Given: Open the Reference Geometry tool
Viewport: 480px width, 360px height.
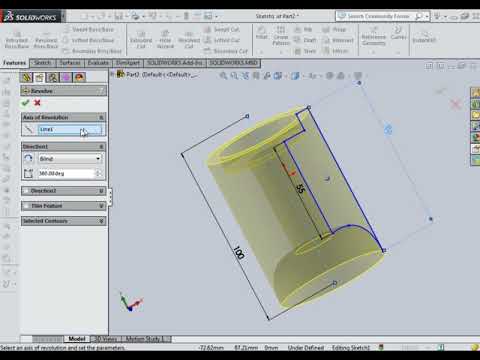Looking at the screenshot, I should tap(374, 36).
